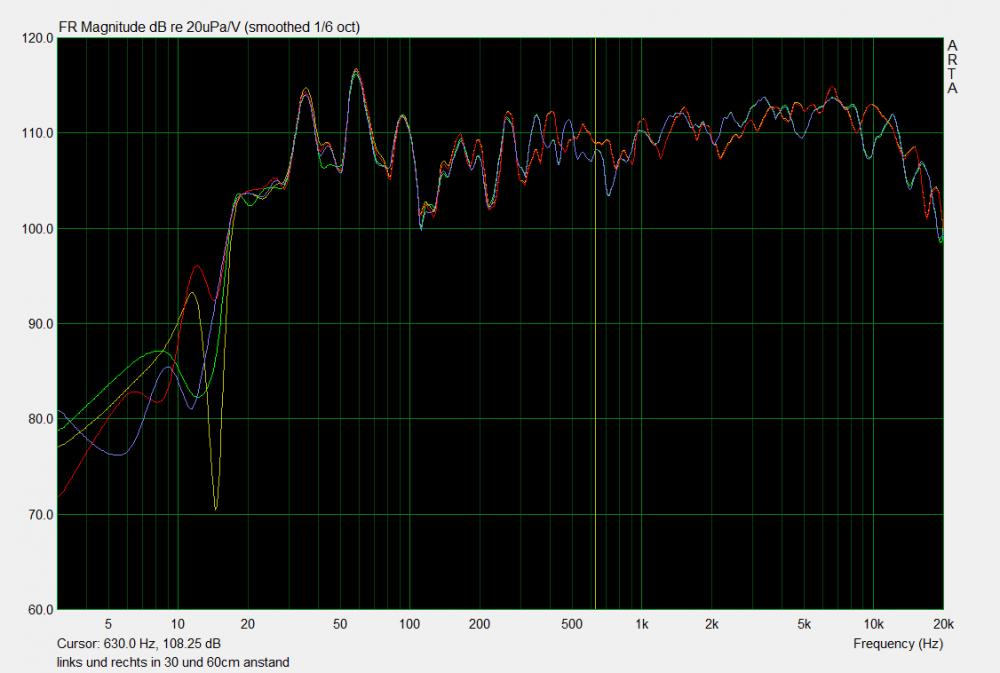Click the FR Magnitude graph title
This screenshot has width=1000, height=673.
pos(209,27)
